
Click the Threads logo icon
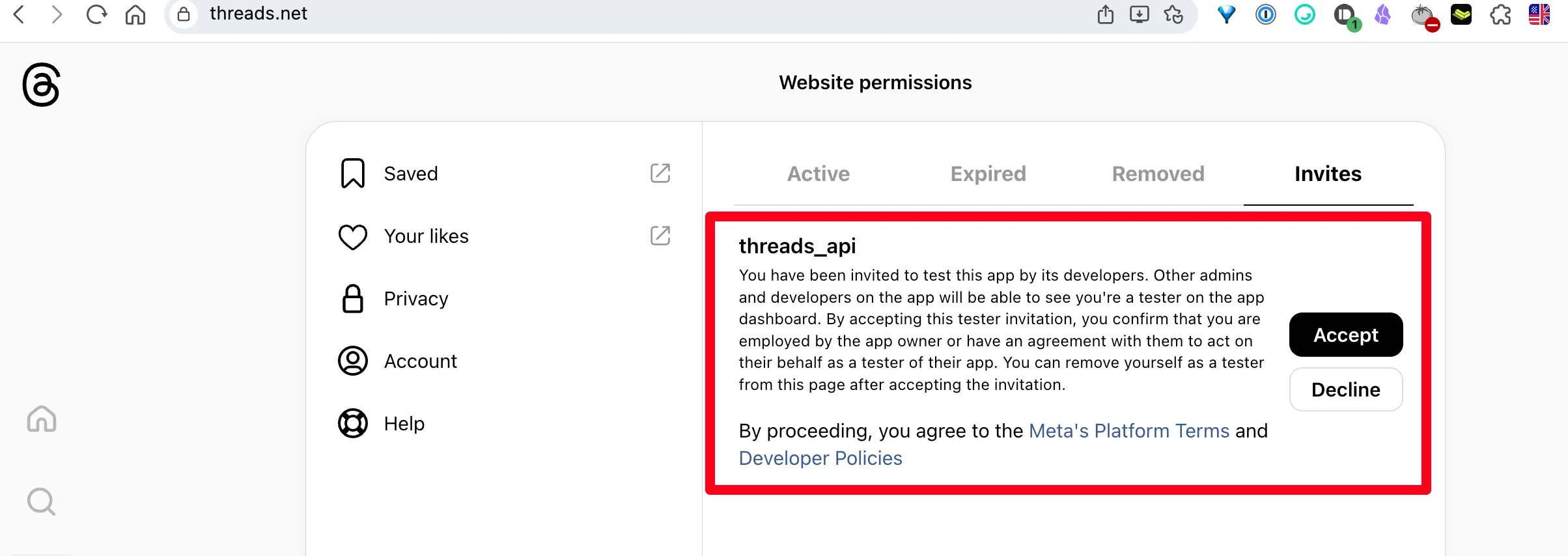(x=41, y=85)
